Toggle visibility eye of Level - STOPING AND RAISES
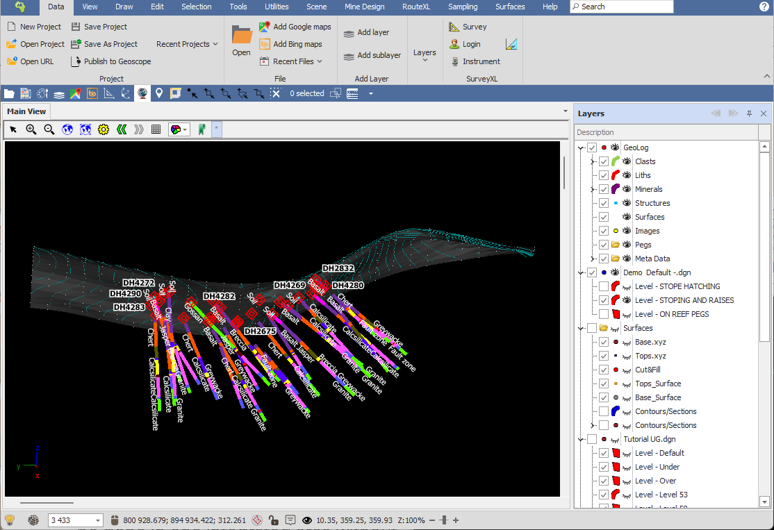 [627, 300]
